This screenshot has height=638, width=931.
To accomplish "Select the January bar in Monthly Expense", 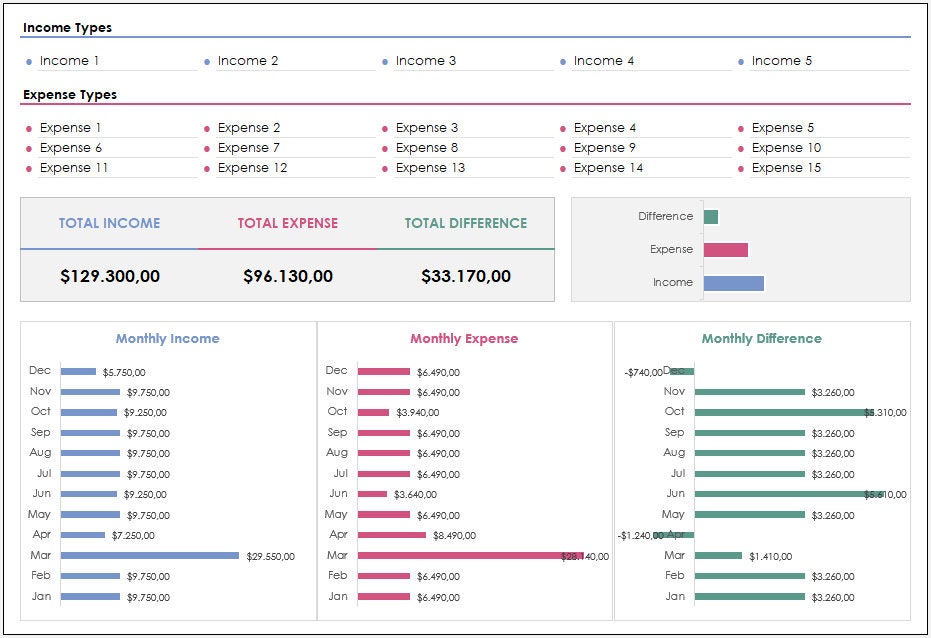I will [x=384, y=596].
